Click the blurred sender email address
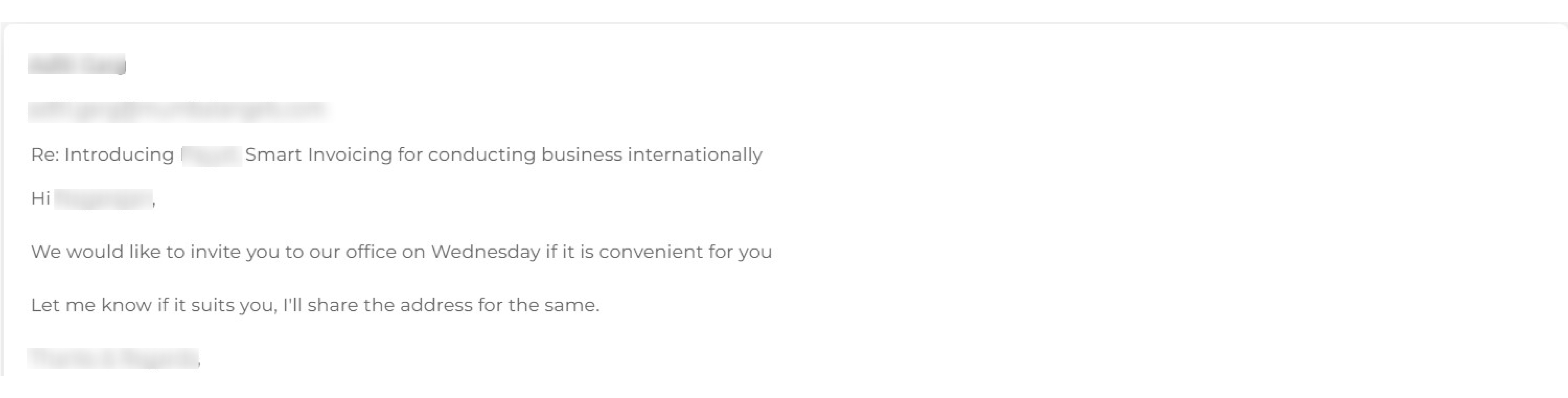The image size is (1568, 398). point(178,110)
